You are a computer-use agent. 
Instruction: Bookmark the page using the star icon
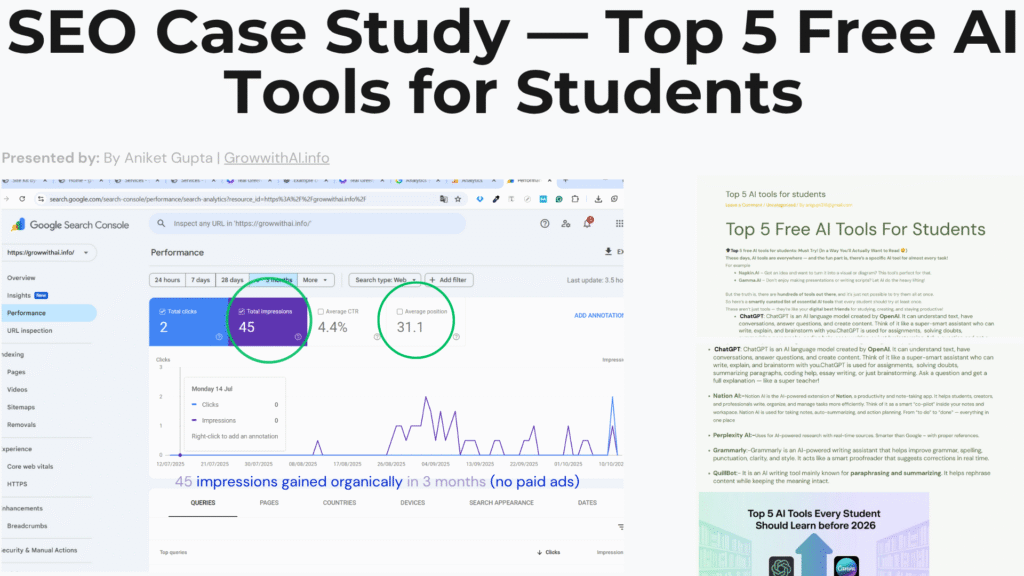pyautogui.click(x=458, y=199)
